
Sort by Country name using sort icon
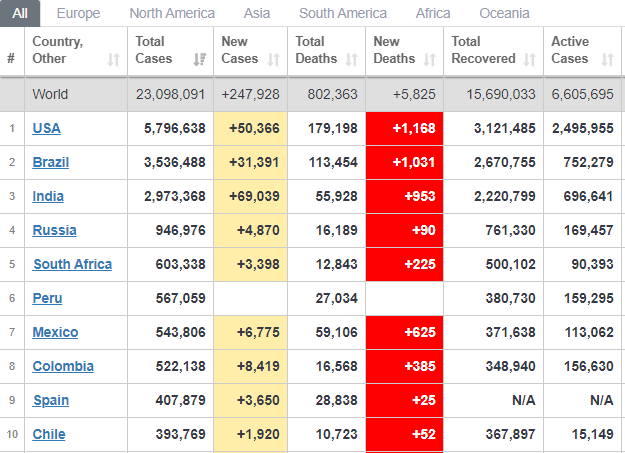tap(113, 60)
